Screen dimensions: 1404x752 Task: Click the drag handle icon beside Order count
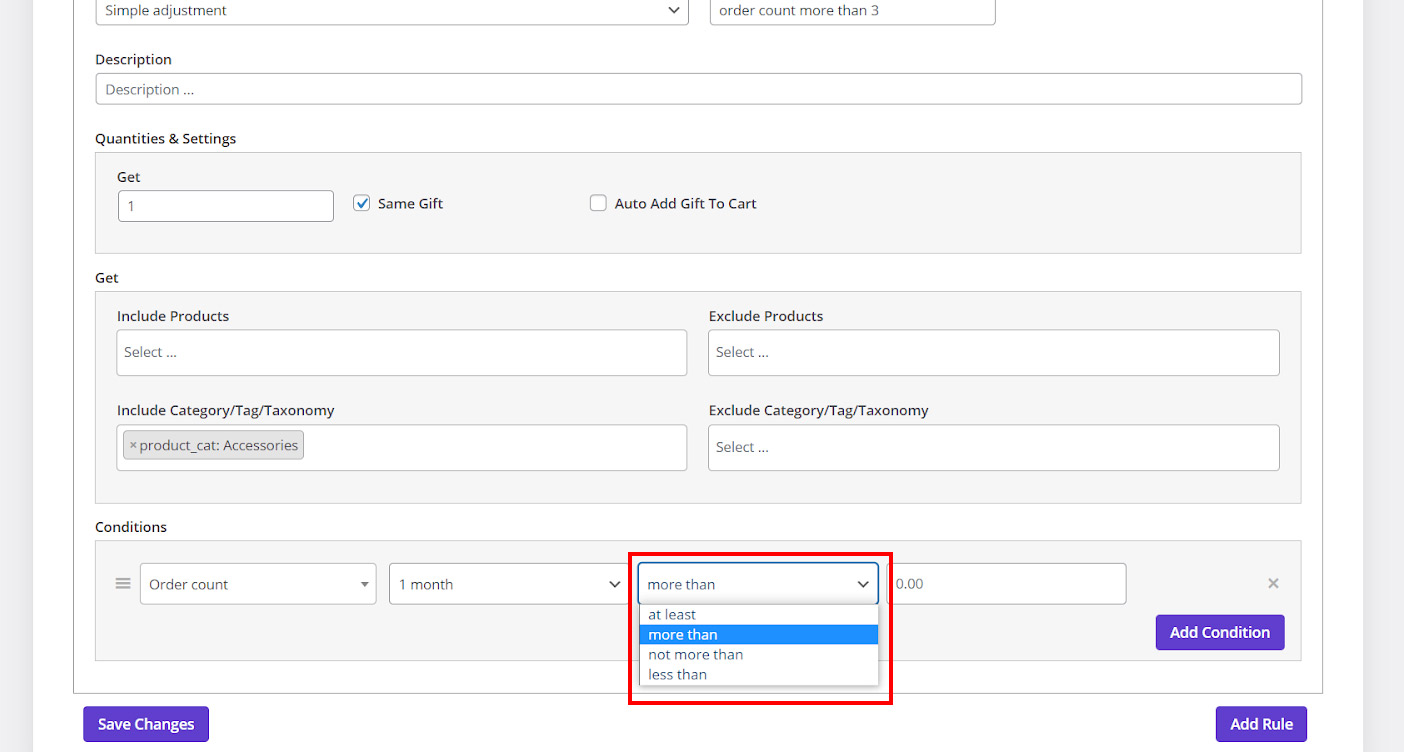(123, 584)
